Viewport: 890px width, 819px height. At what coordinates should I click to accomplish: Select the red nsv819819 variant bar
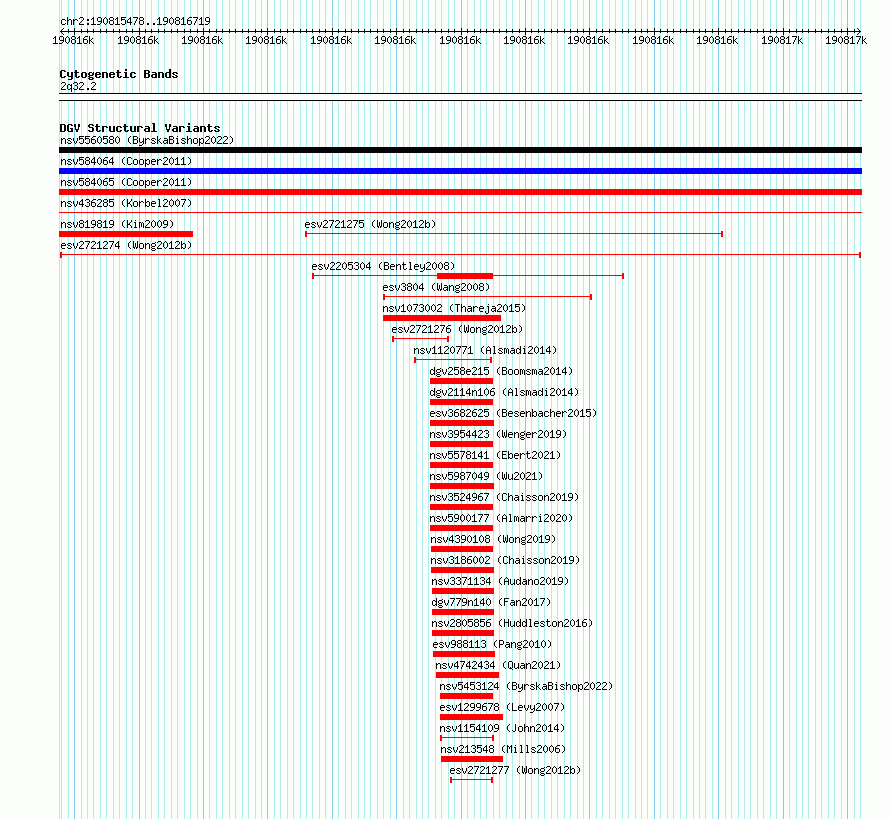(x=126, y=234)
